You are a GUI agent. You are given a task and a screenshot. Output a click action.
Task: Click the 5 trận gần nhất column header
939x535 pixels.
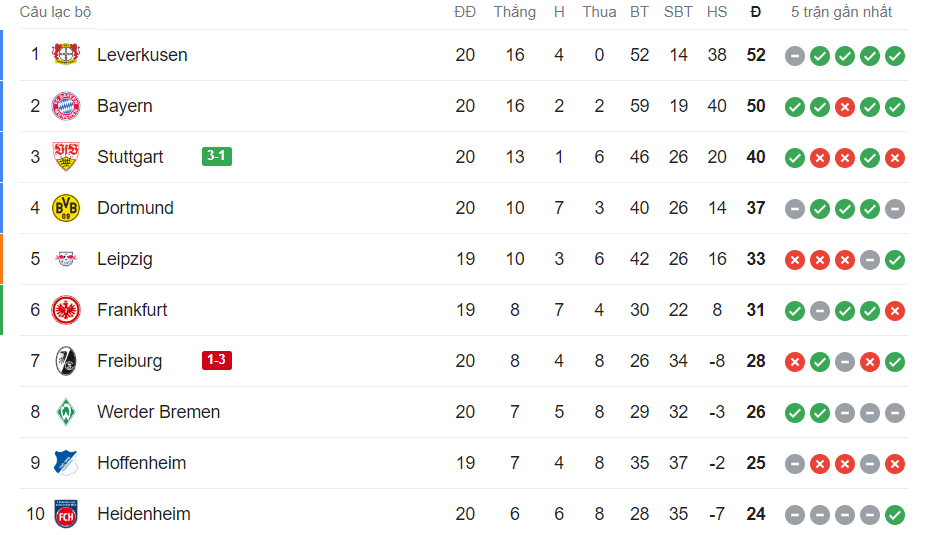coord(841,12)
